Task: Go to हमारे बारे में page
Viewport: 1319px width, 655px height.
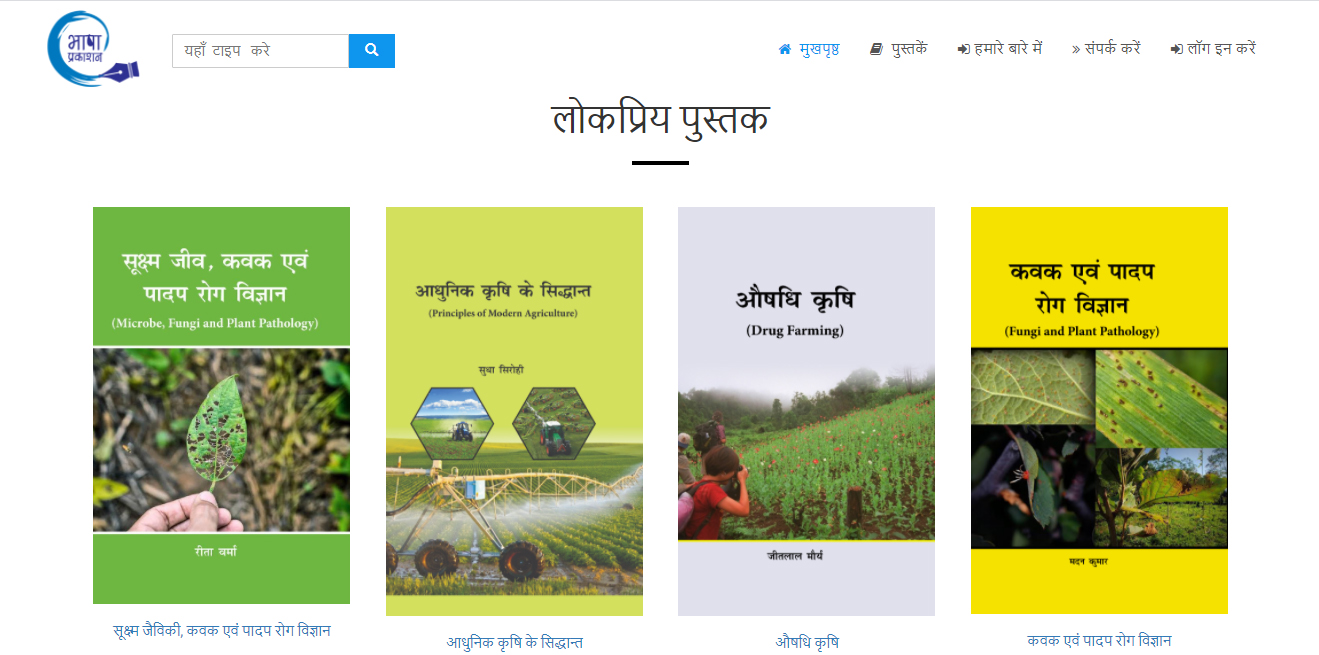Action: click(1008, 48)
